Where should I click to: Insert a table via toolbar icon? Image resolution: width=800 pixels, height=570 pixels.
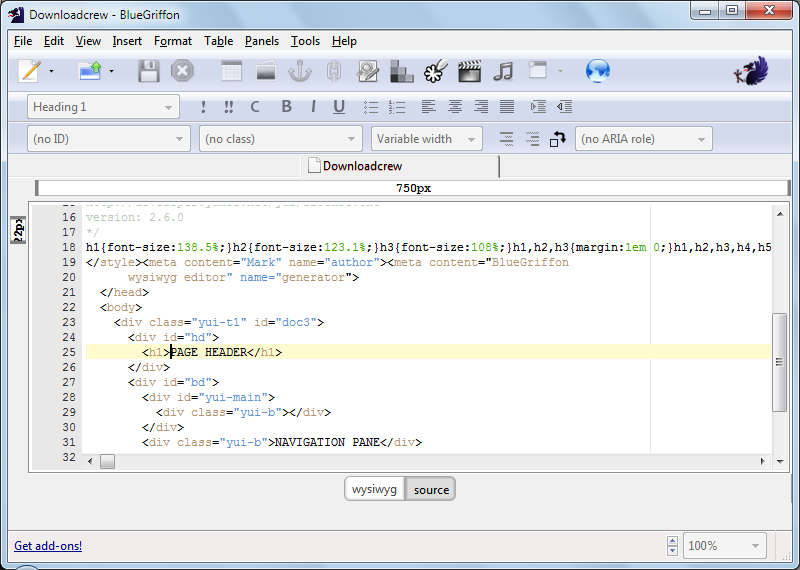tap(231, 71)
